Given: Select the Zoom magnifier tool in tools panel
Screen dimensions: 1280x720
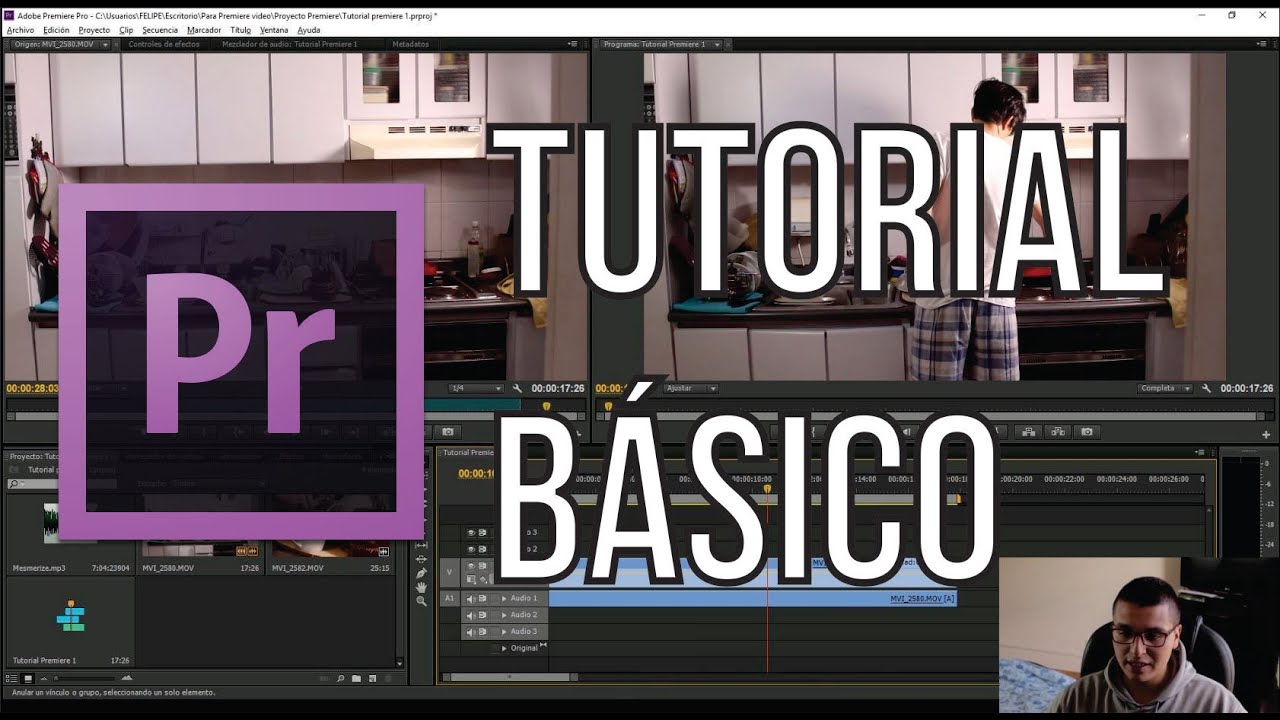Looking at the screenshot, I should pyautogui.click(x=421, y=601).
